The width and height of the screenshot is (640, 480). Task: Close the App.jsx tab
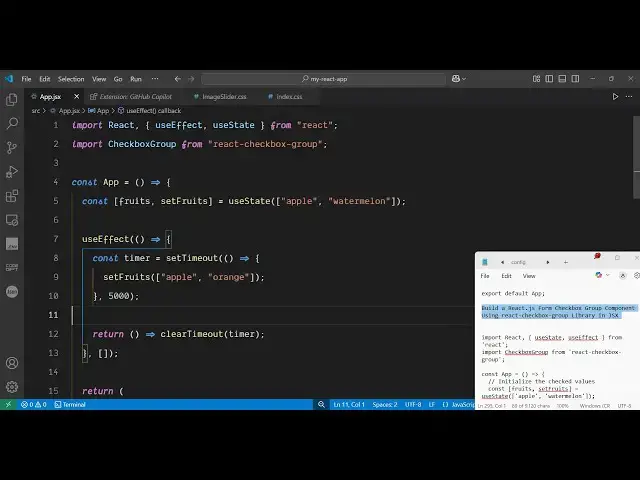(x=76, y=97)
